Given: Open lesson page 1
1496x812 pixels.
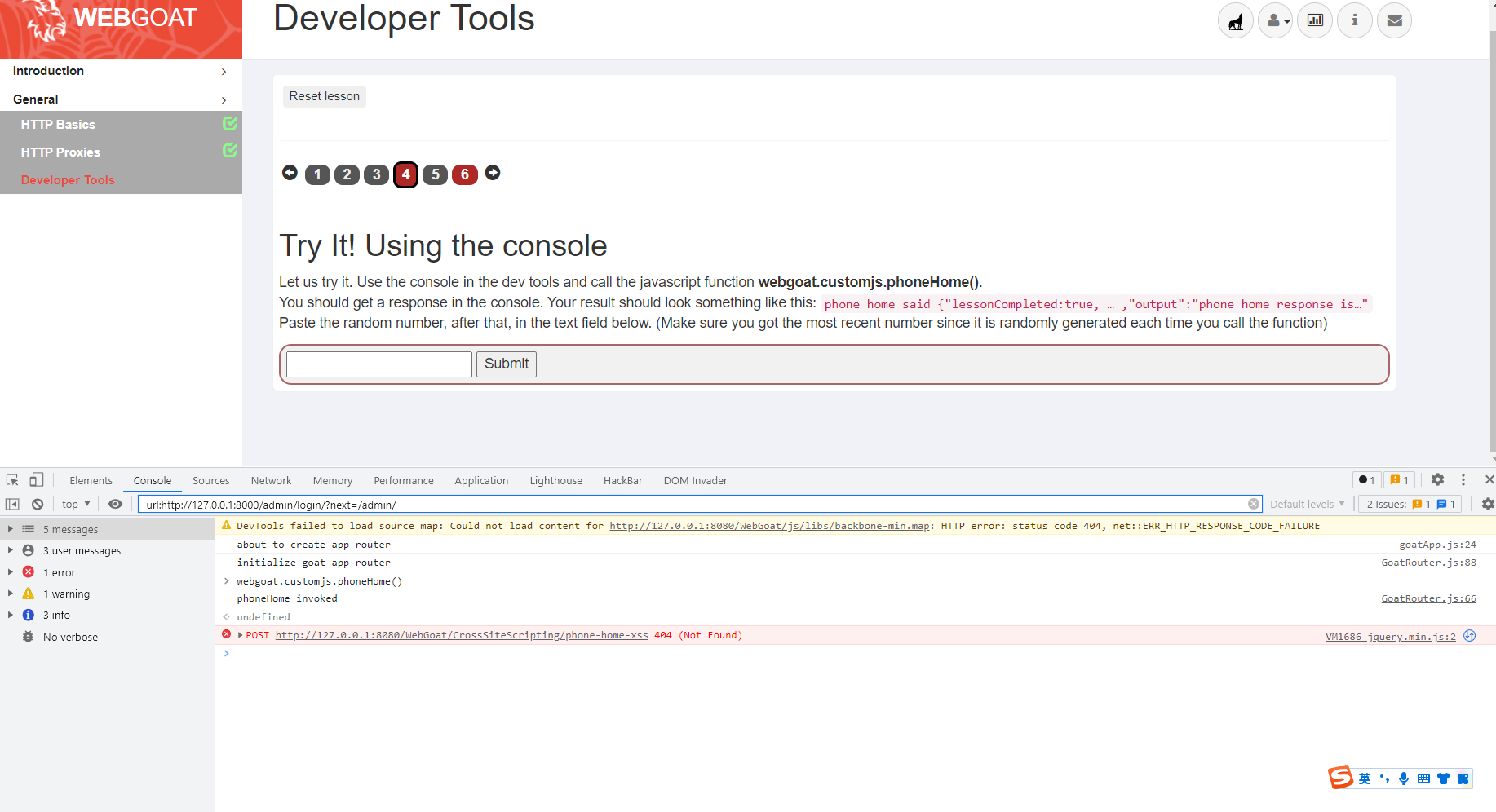Looking at the screenshot, I should tap(317, 174).
